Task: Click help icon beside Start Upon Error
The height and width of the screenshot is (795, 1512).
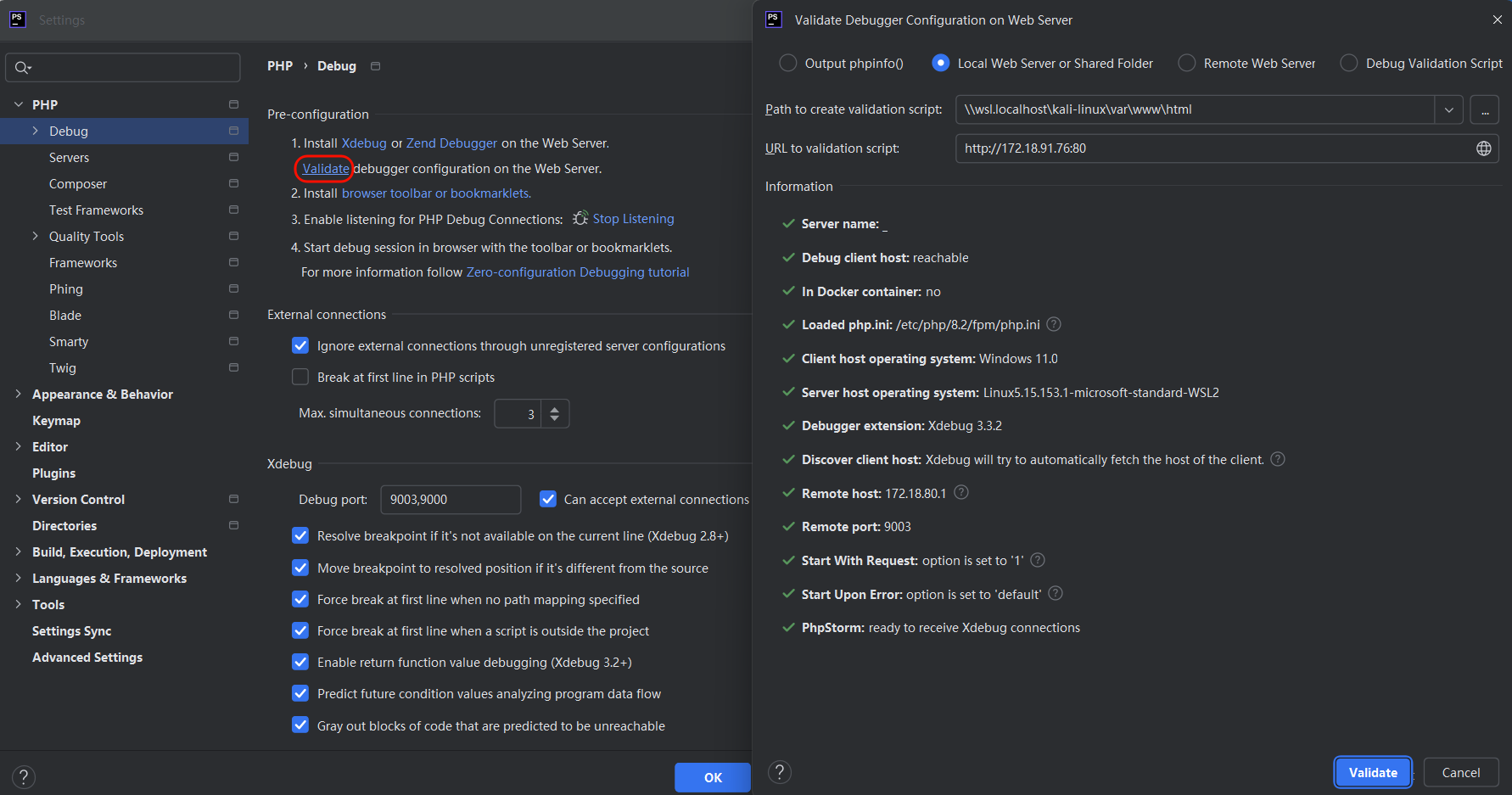Action: point(1056,593)
